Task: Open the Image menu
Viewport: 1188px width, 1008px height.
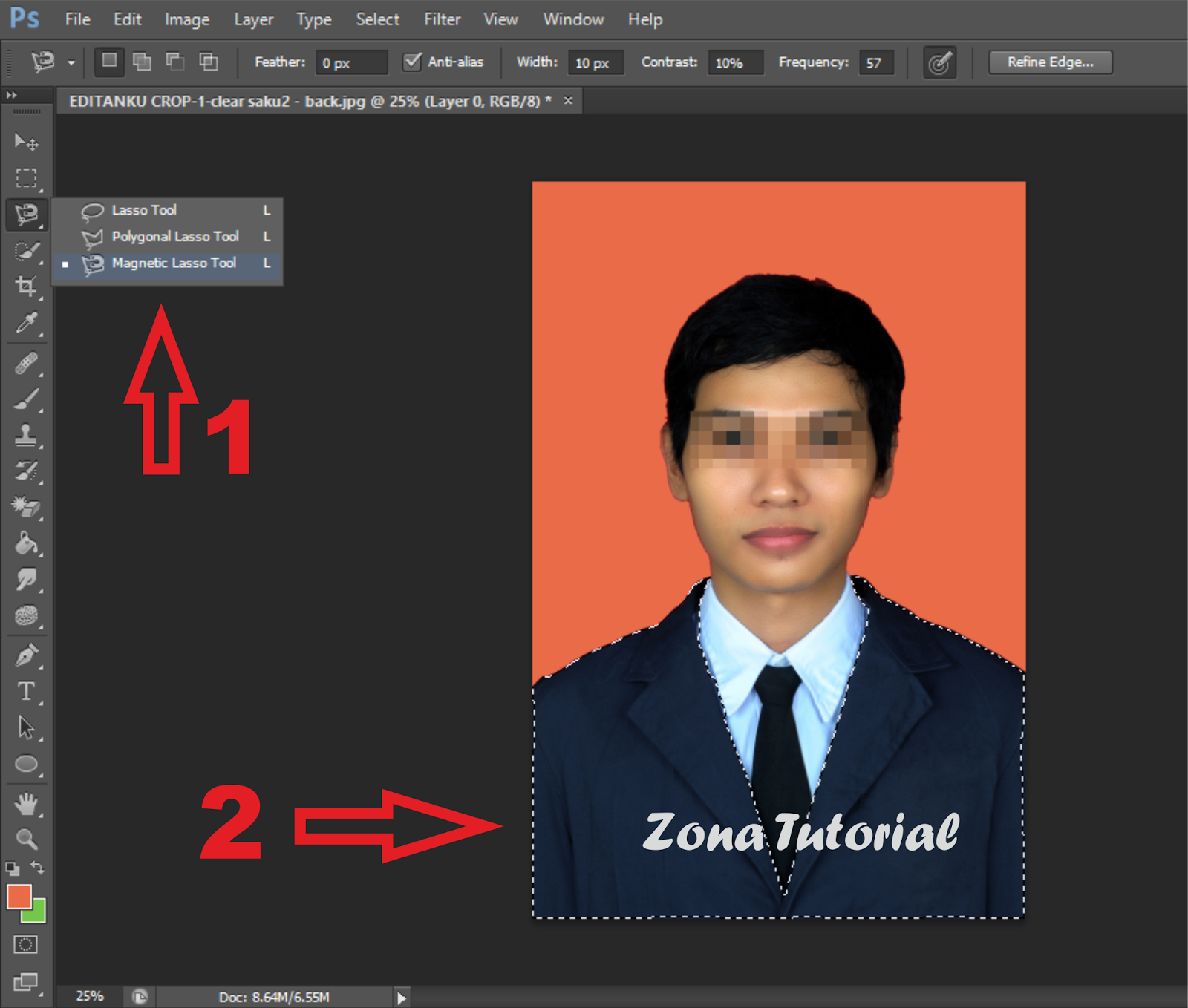Action: point(187,19)
